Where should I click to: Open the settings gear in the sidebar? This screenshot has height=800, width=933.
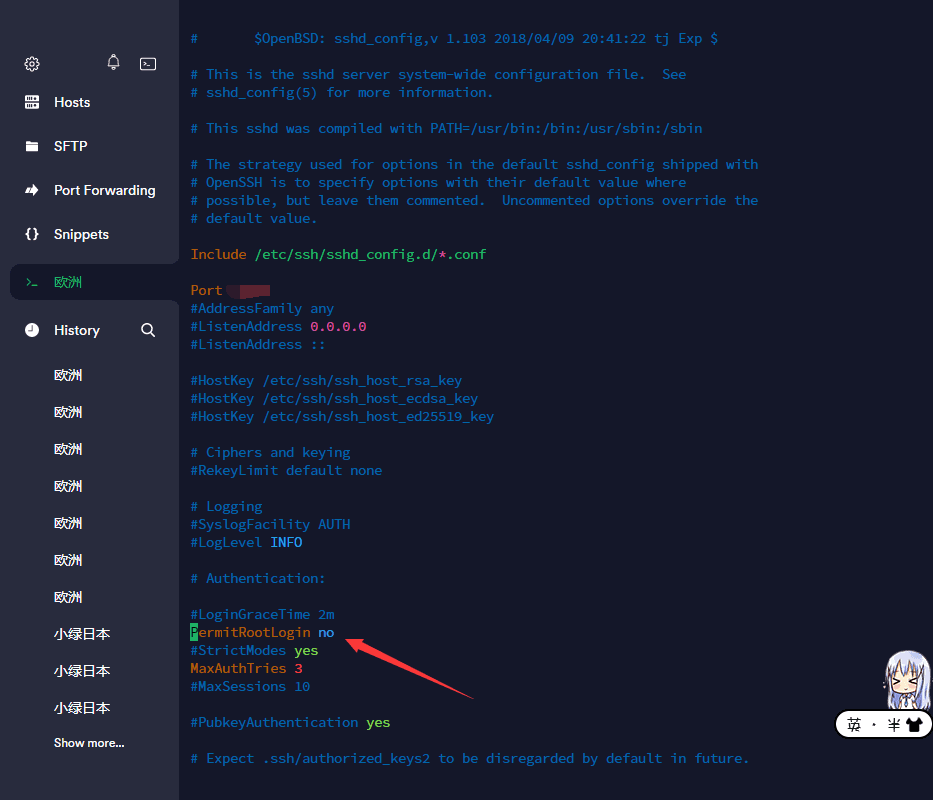32,64
